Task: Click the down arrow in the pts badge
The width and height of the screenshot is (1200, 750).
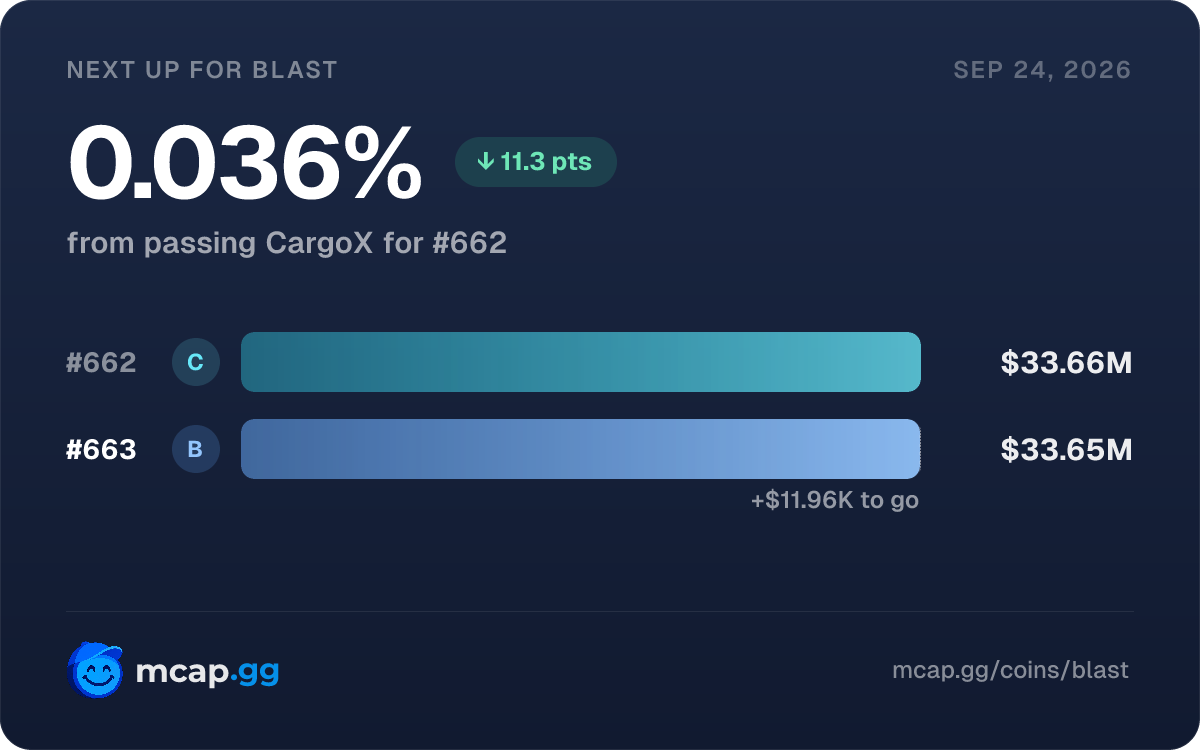Action: click(486, 162)
